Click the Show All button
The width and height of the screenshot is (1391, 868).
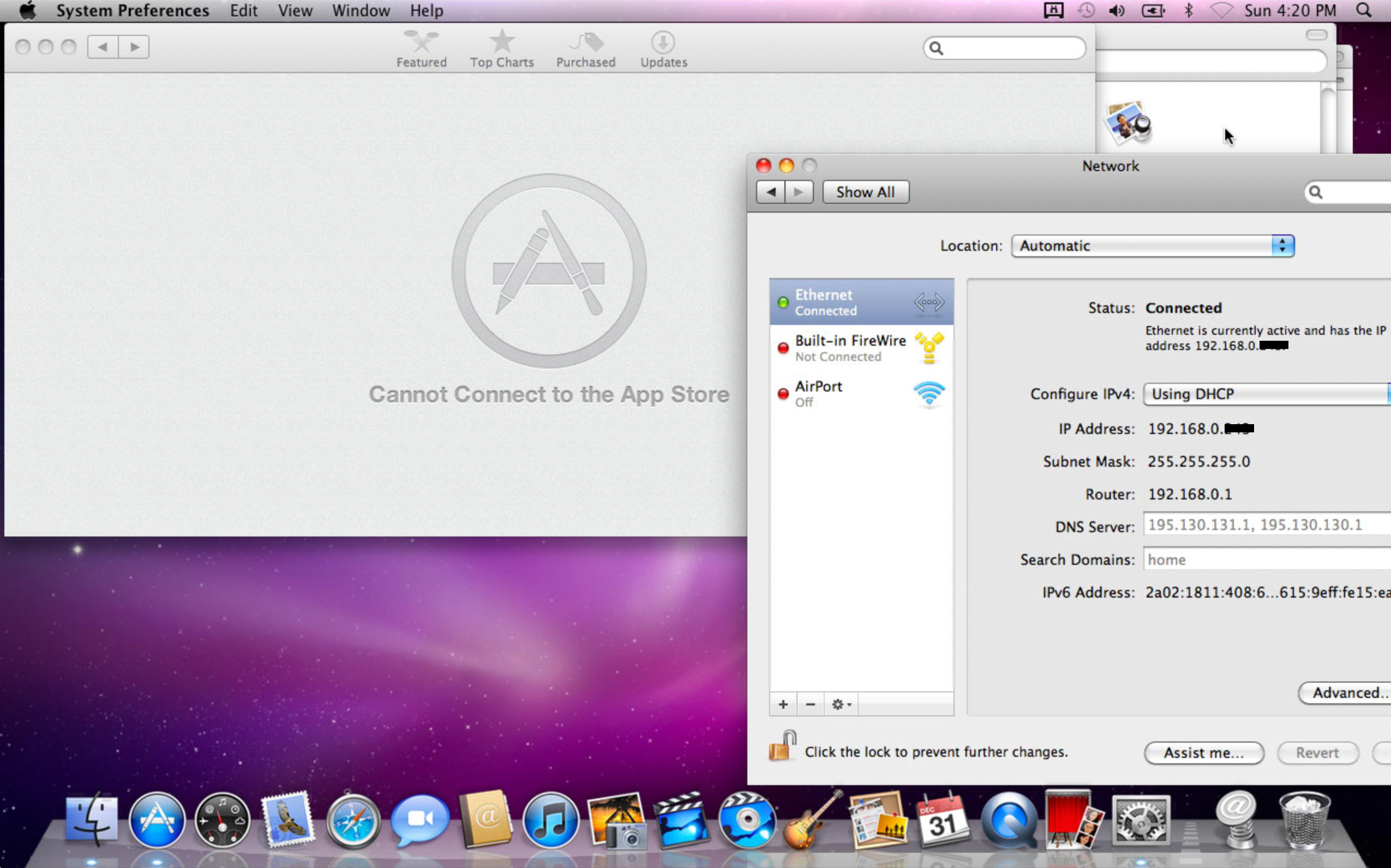coord(865,192)
